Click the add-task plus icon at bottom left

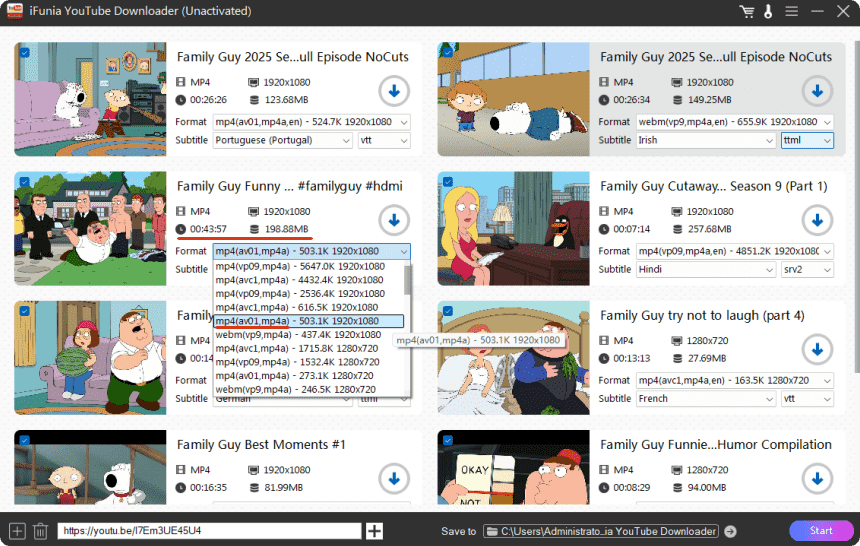pyautogui.click(x=16, y=531)
